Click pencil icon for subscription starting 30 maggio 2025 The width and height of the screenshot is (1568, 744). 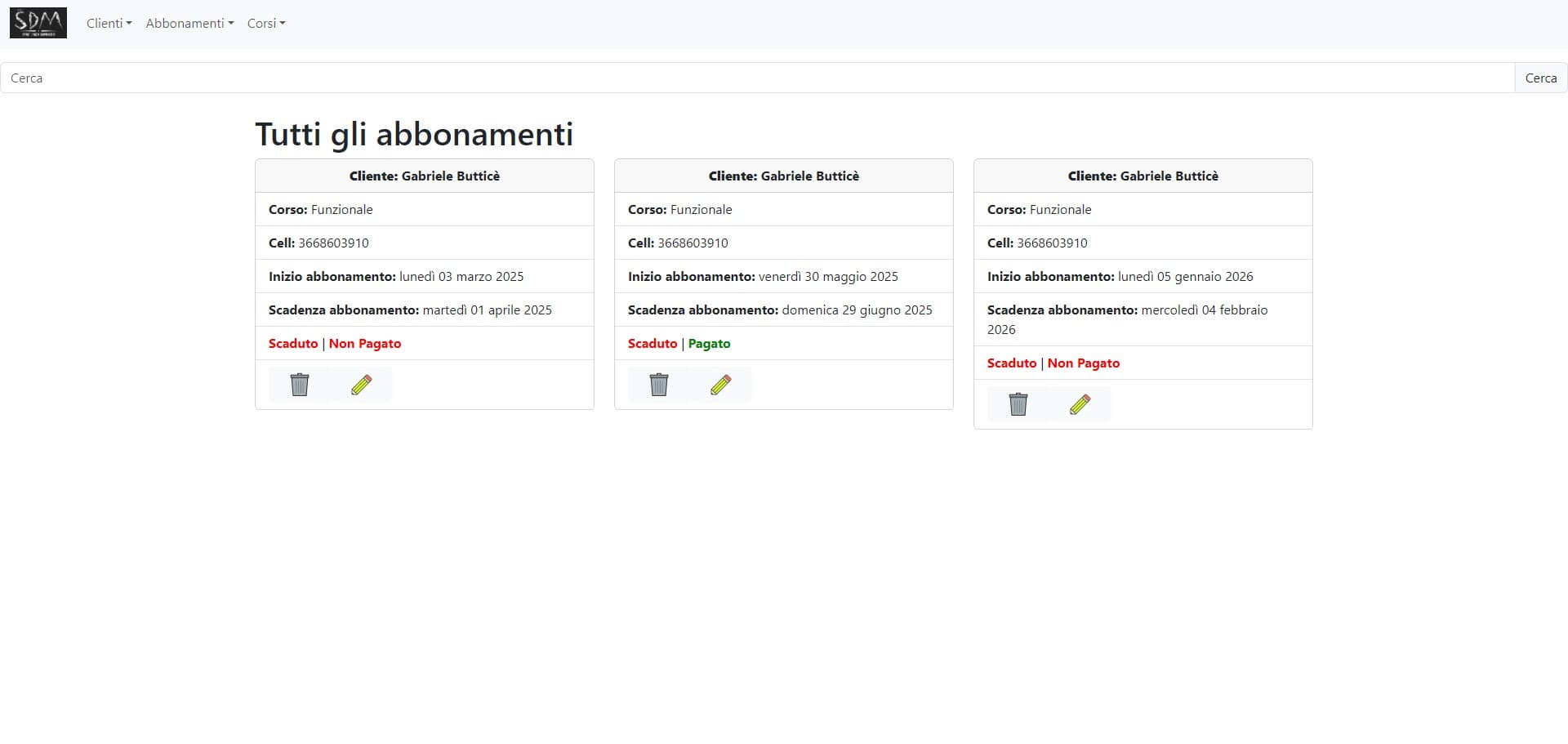pos(720,385)
